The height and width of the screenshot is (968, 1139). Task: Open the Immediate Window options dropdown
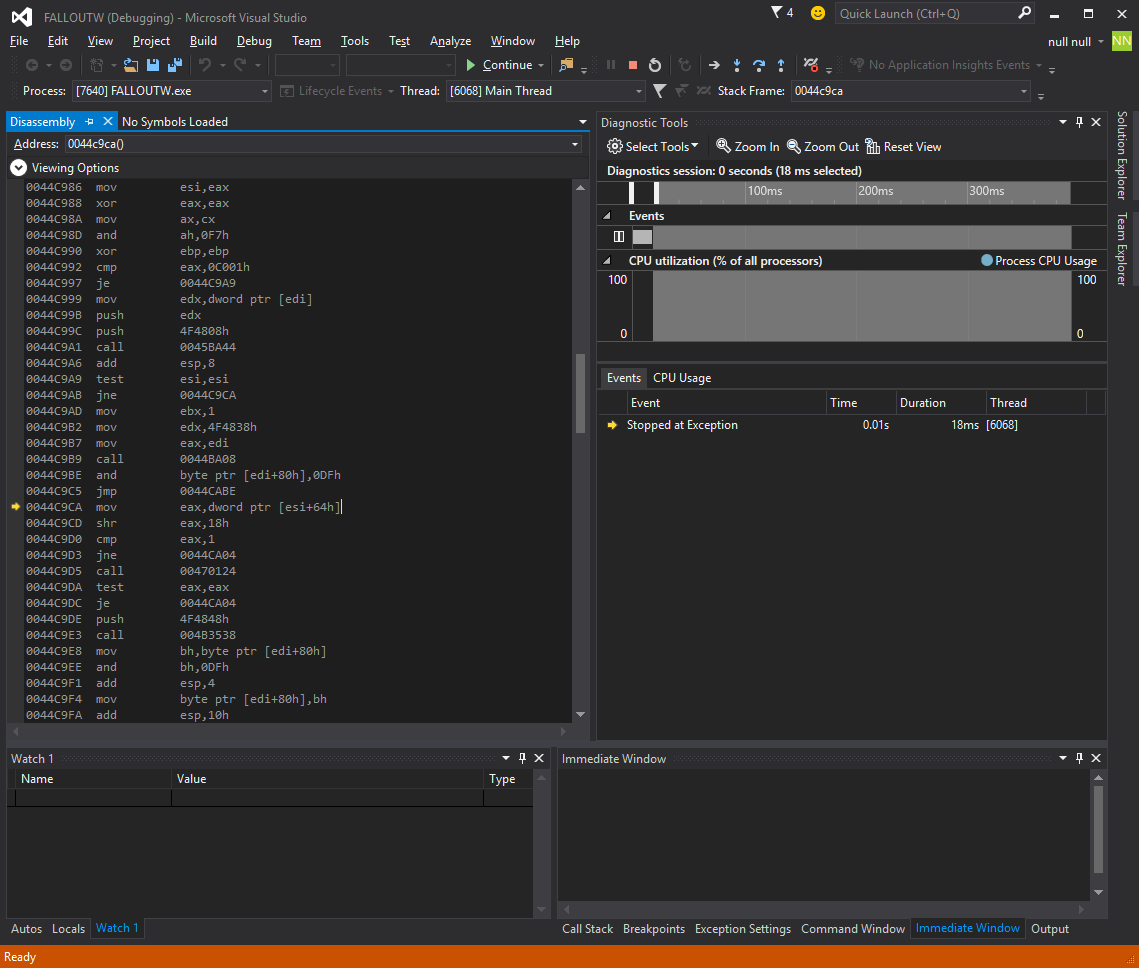[1063, 758]
